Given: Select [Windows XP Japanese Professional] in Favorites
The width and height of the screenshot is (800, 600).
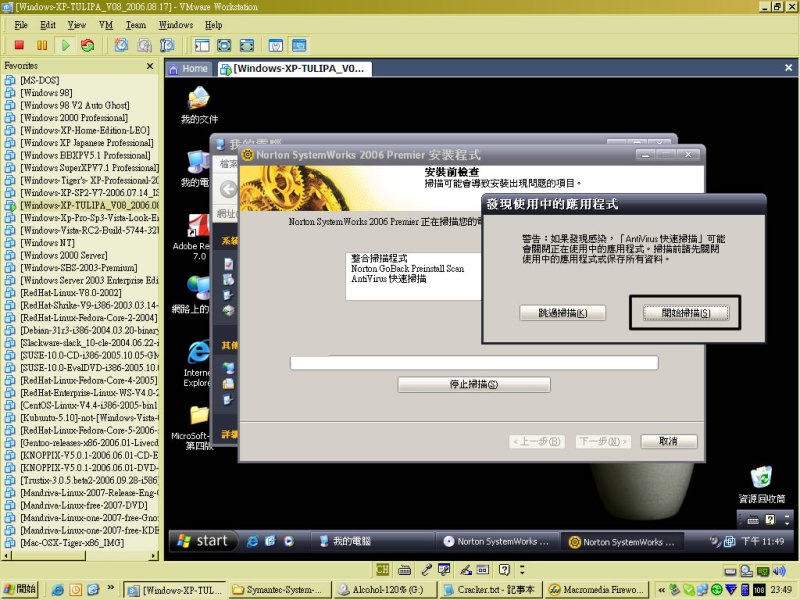Looking at the screenshot, I should click(87, 143).
